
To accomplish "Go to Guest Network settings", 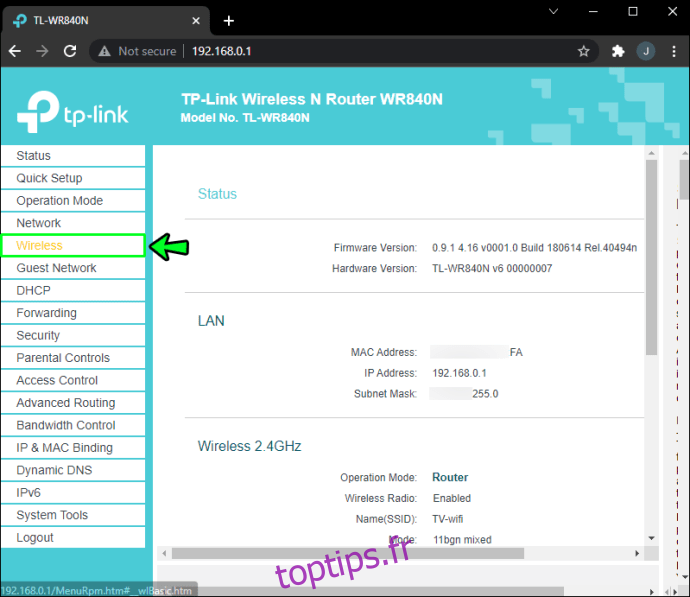I will 73,268.
